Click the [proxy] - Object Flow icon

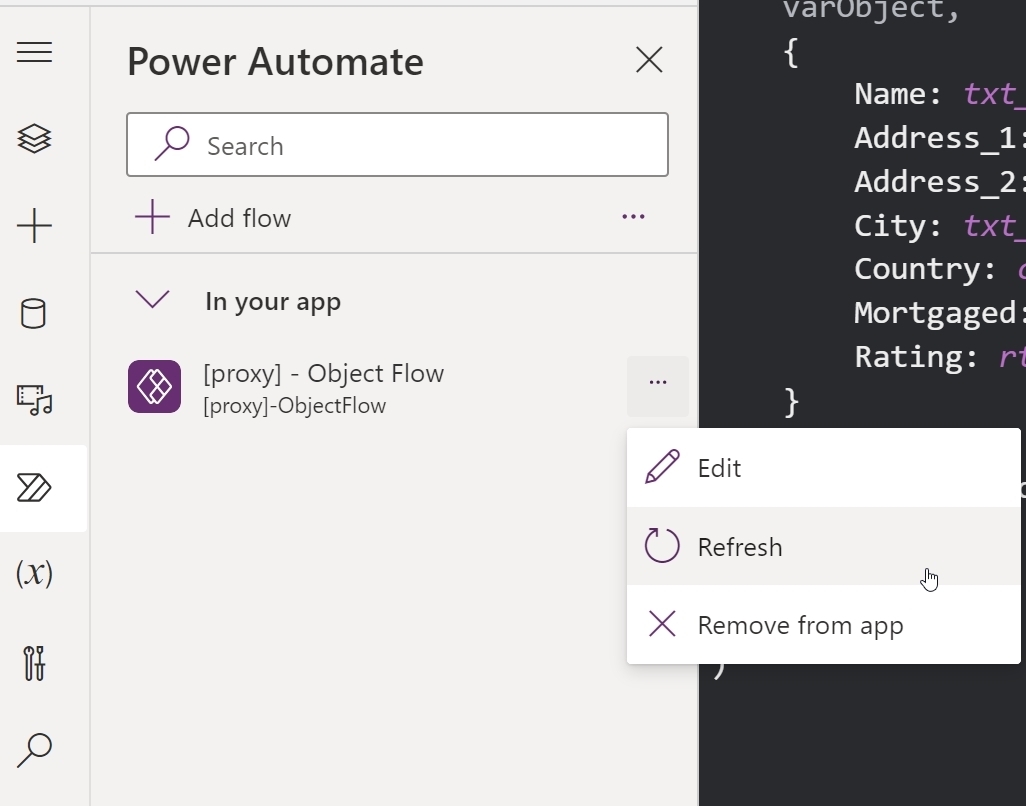point(154,385)
